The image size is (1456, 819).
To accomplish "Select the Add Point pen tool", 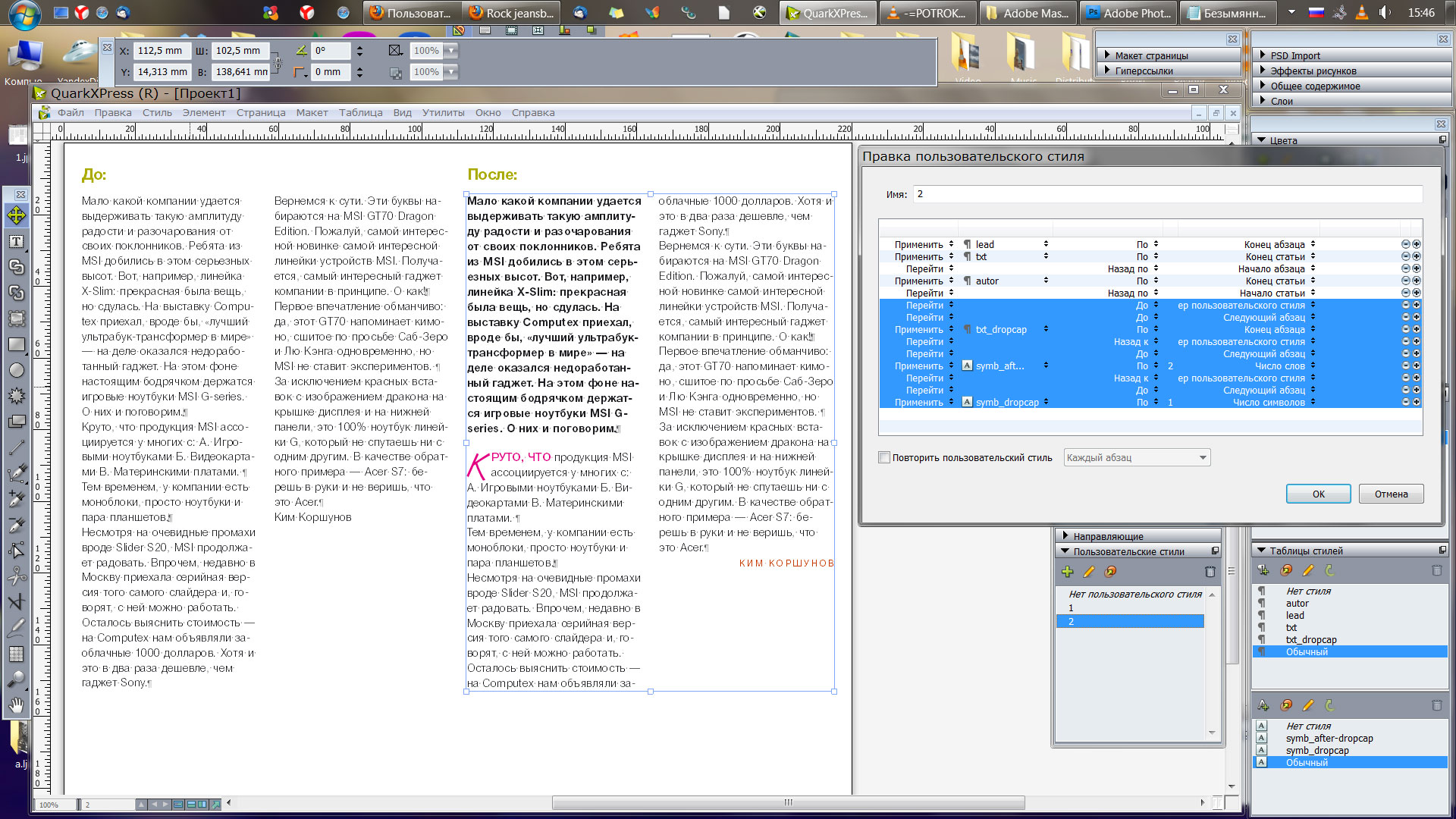I will (x=17, y=499).
